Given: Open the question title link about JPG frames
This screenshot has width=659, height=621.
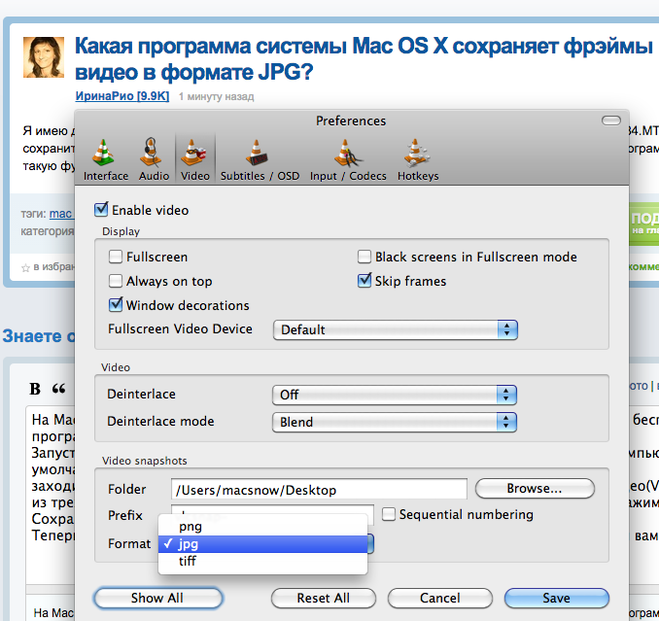Looking at the screenshot, I should [364, 59].
